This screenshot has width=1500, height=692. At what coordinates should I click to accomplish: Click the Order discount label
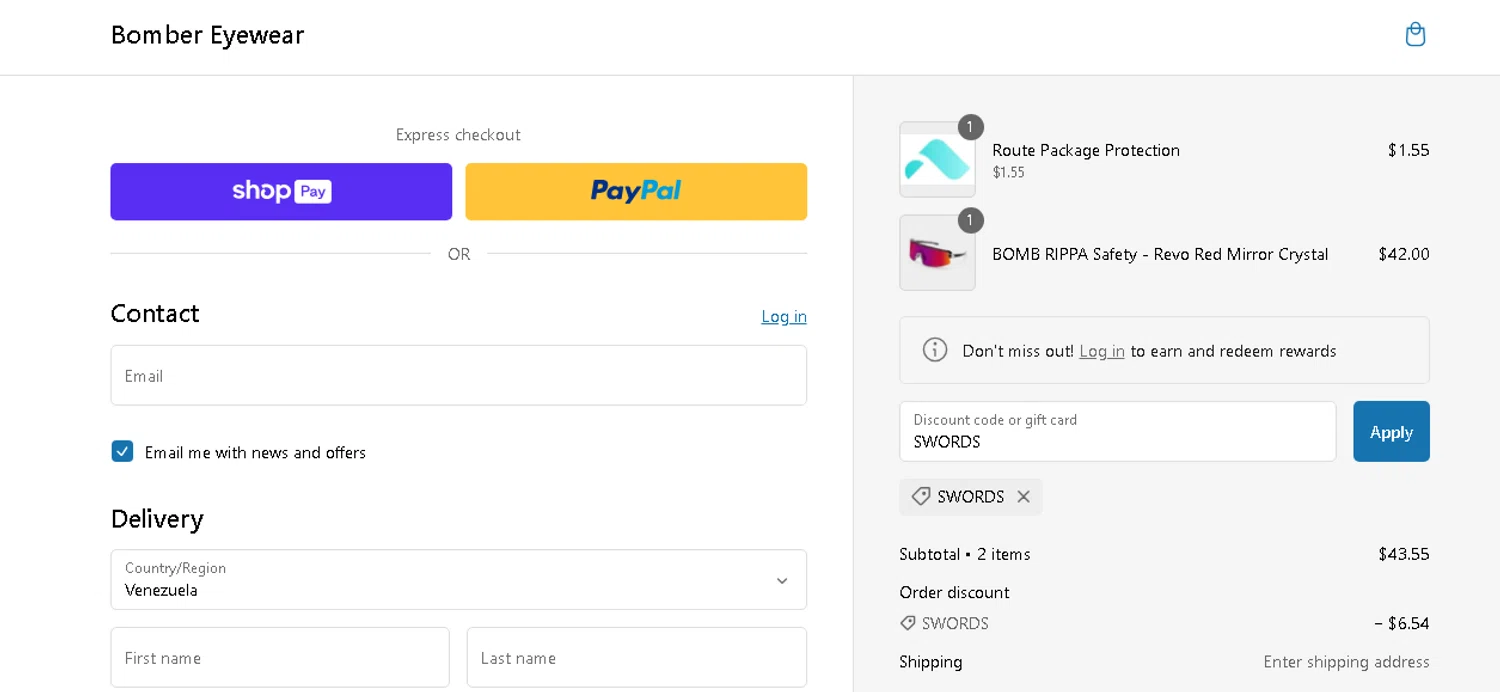tap(955, 592)
